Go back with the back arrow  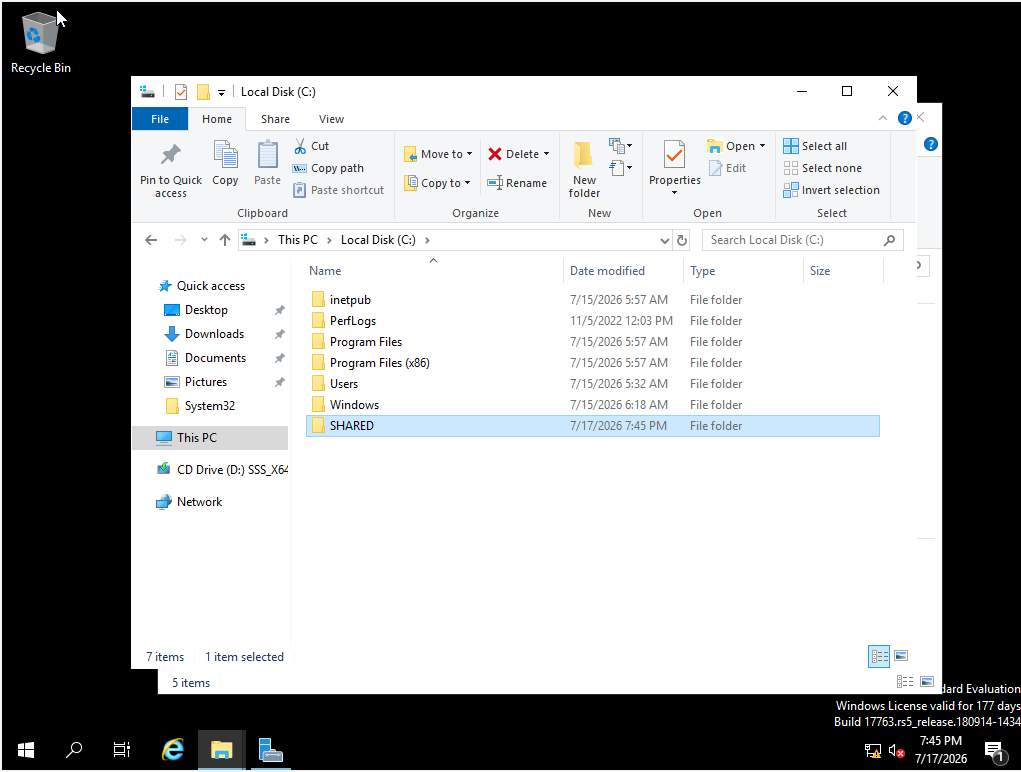pyautogui.click(x=151, y=240)
